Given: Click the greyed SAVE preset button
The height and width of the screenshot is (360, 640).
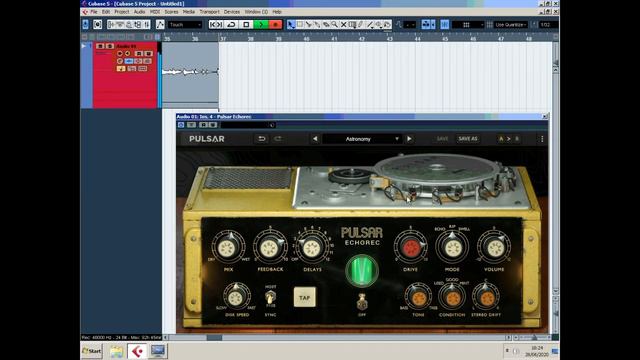Looking at the screenshot, I should tap(442, 139).
